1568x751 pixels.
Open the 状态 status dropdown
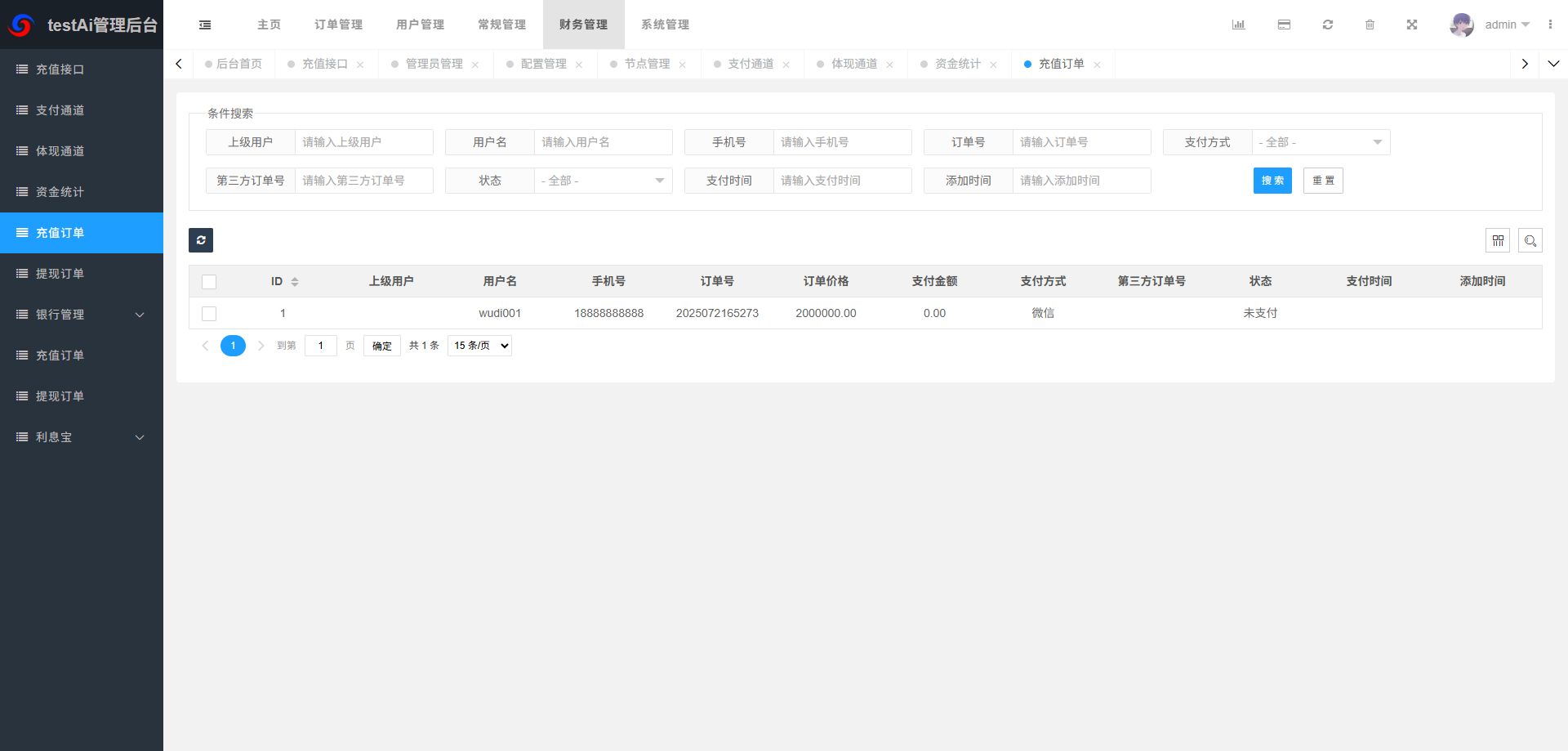pyautogui.click(x=603, y=181)
